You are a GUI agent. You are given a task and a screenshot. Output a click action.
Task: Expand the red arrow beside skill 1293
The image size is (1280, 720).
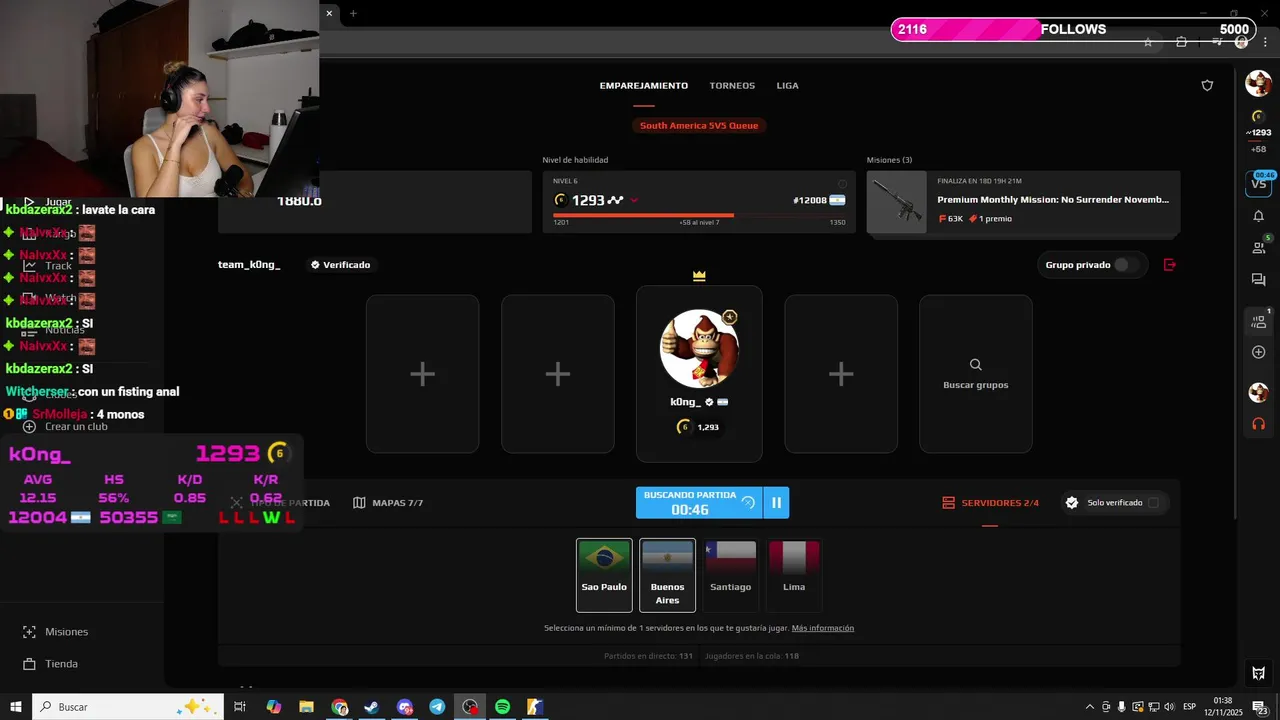pyautogui.click(x=634, y=200)
